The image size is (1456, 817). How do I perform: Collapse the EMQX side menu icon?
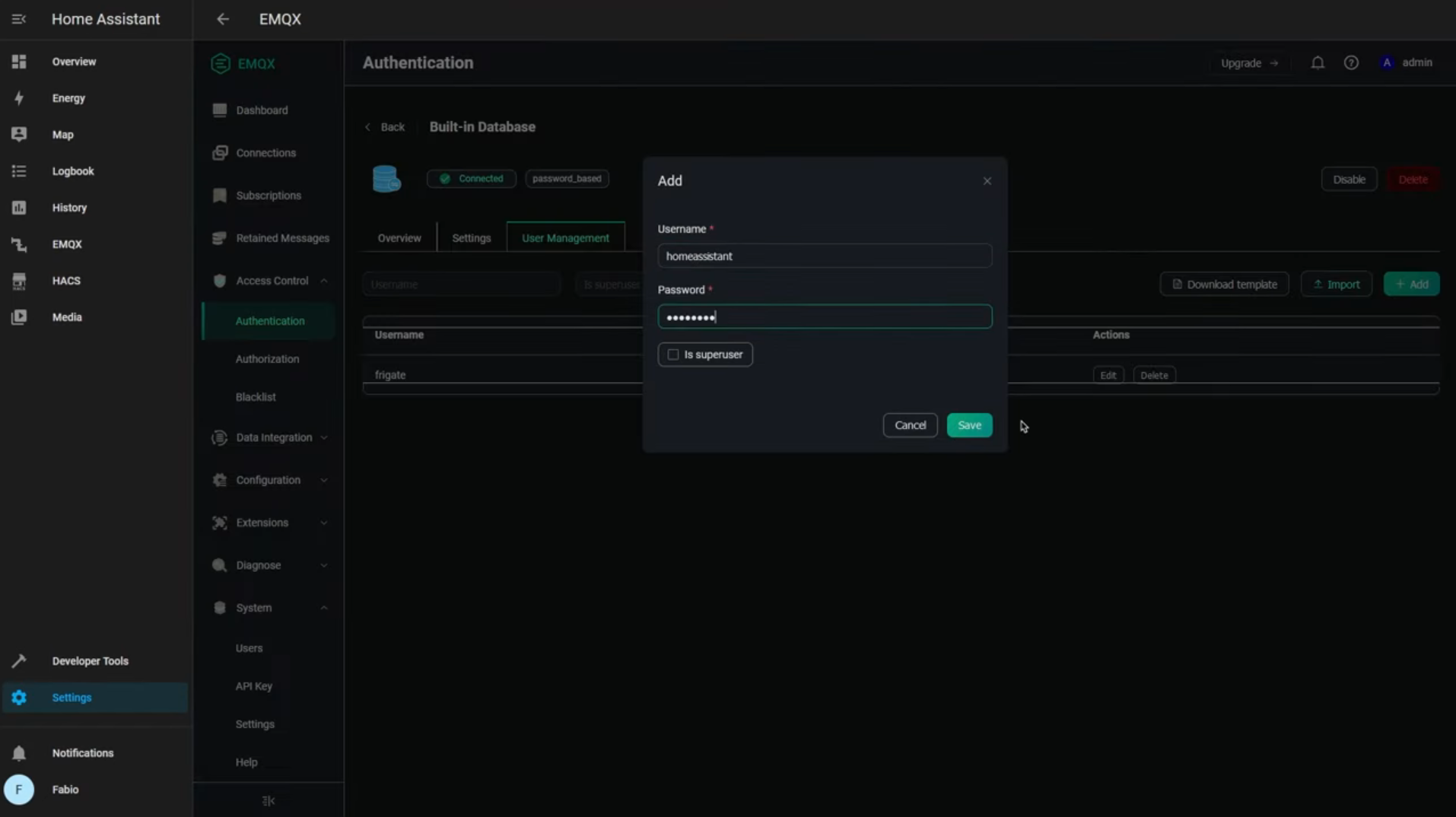269,800
